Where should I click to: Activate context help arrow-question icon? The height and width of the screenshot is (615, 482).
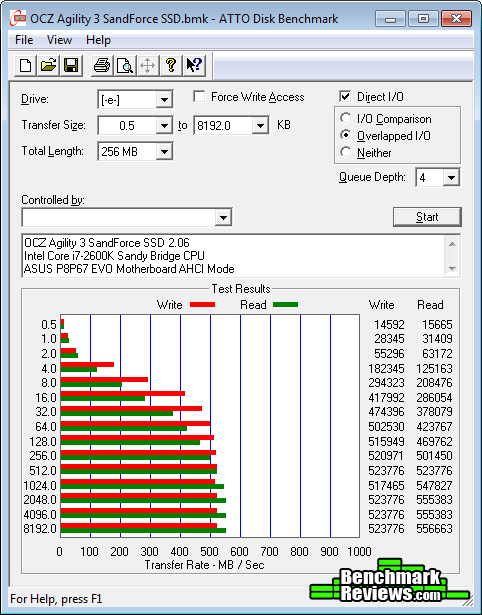pos(194,65)
